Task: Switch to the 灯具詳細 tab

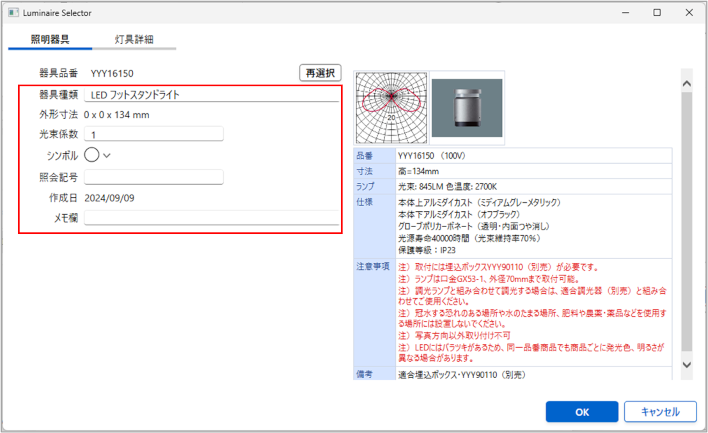Action: click(132, 39)
